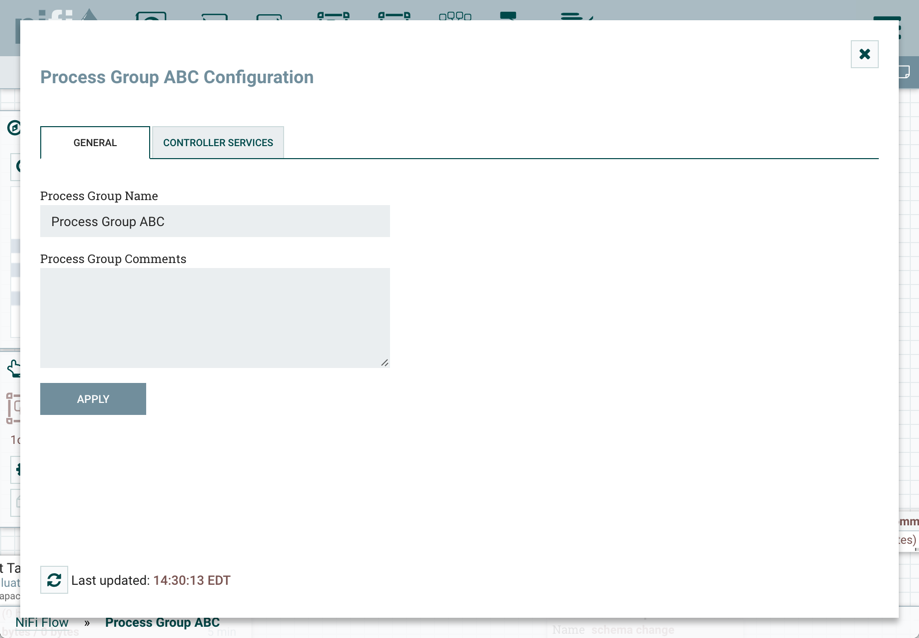Select the Label toolbar icon
Image resolution: width=919 pixels, height=638 pixels.
point(576,14)
